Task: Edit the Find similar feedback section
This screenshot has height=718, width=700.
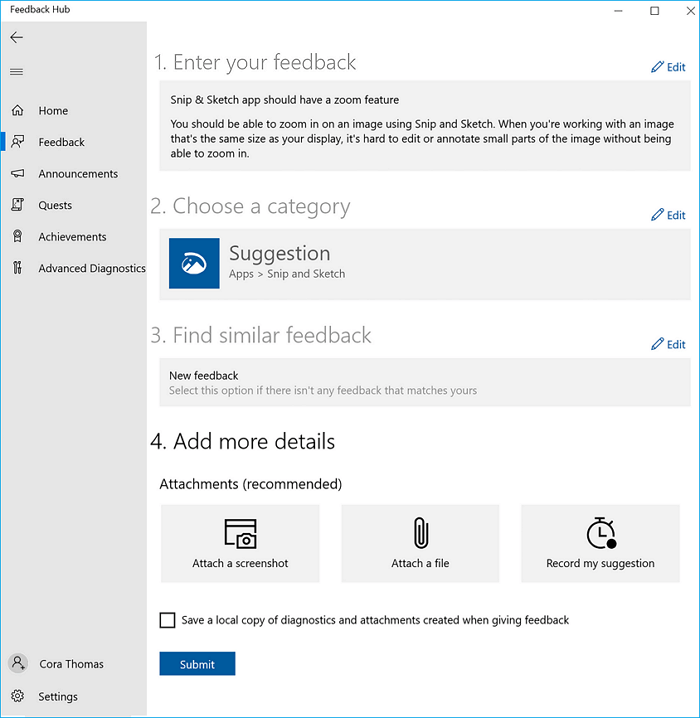Action: point(668,344)
